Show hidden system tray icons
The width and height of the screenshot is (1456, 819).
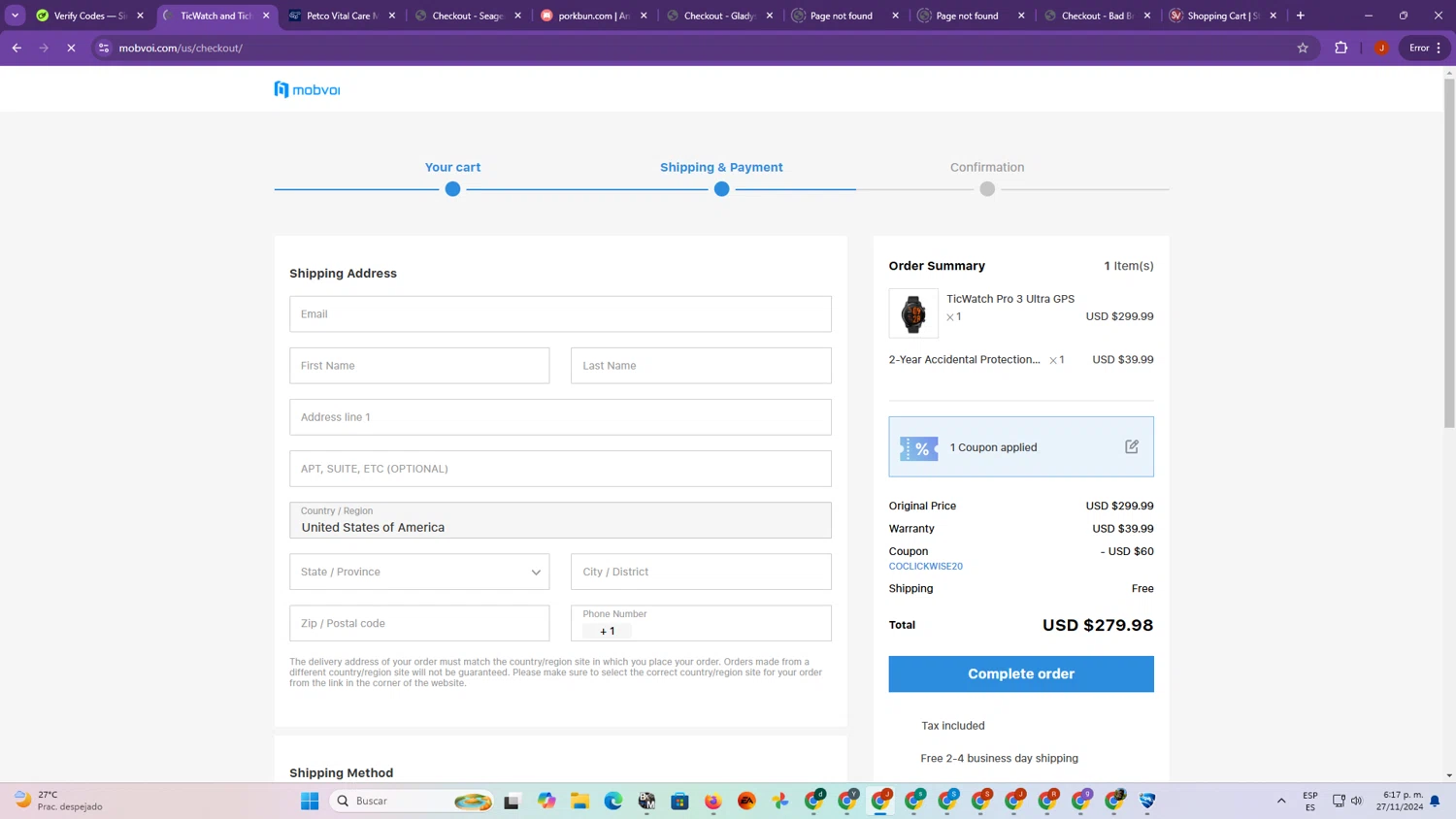click(1281, 801)
